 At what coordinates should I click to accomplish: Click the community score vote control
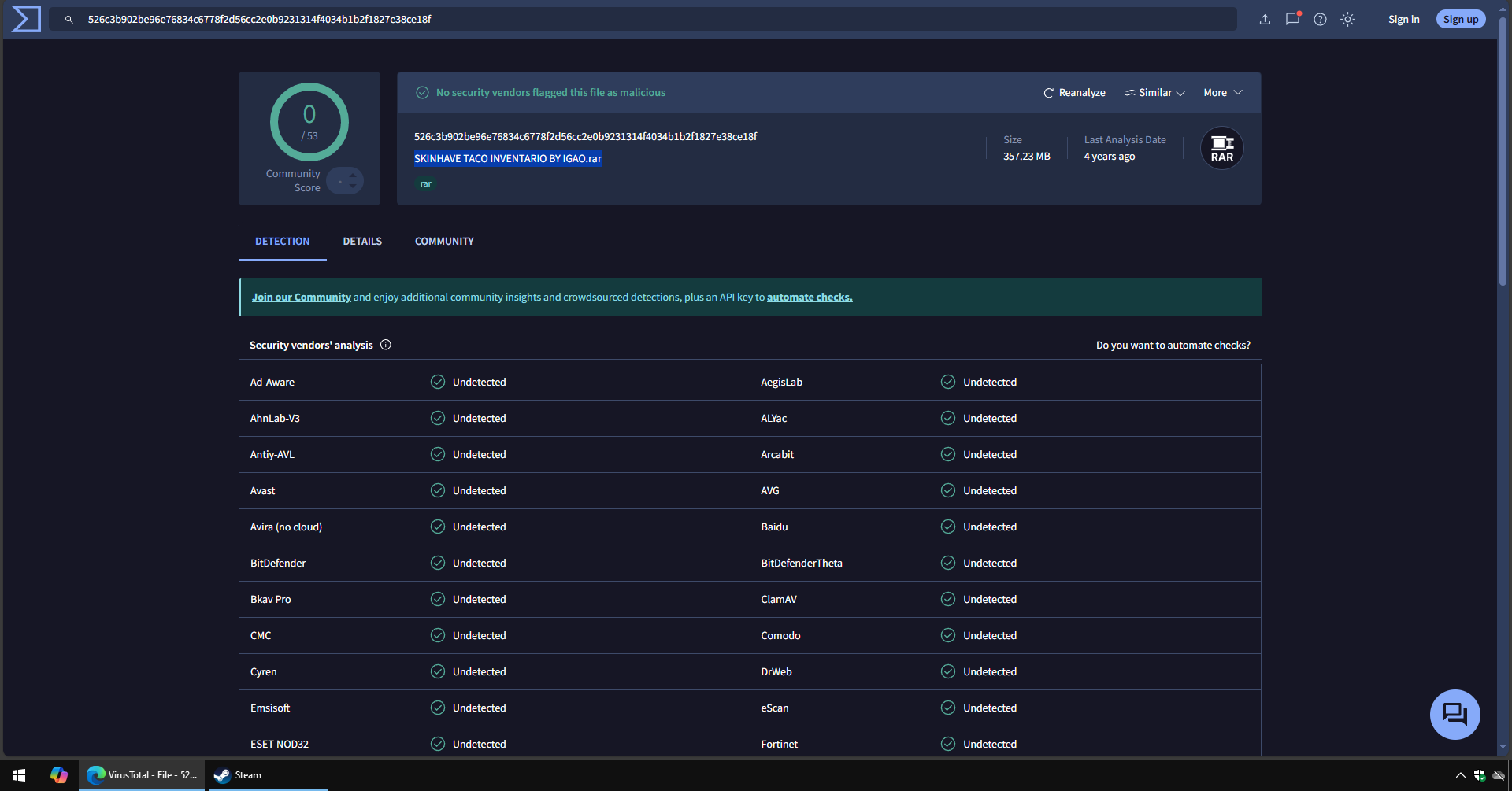coord(345,181)
